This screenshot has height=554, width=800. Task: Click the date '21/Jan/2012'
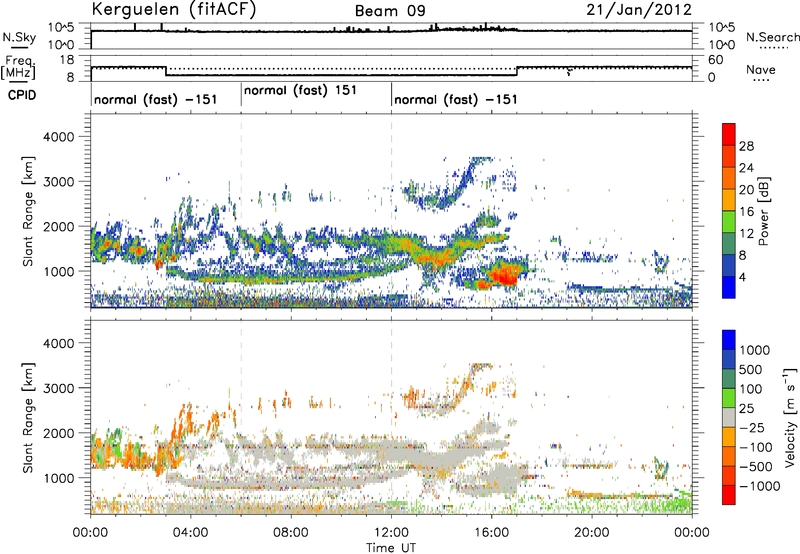point(639,10)
